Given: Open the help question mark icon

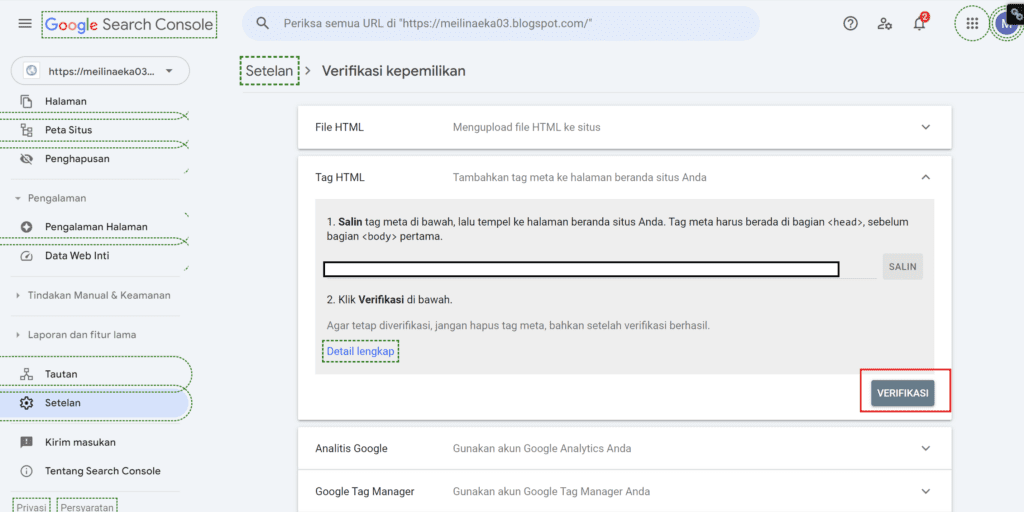Looking at the screenshot, I should (850, 24).
